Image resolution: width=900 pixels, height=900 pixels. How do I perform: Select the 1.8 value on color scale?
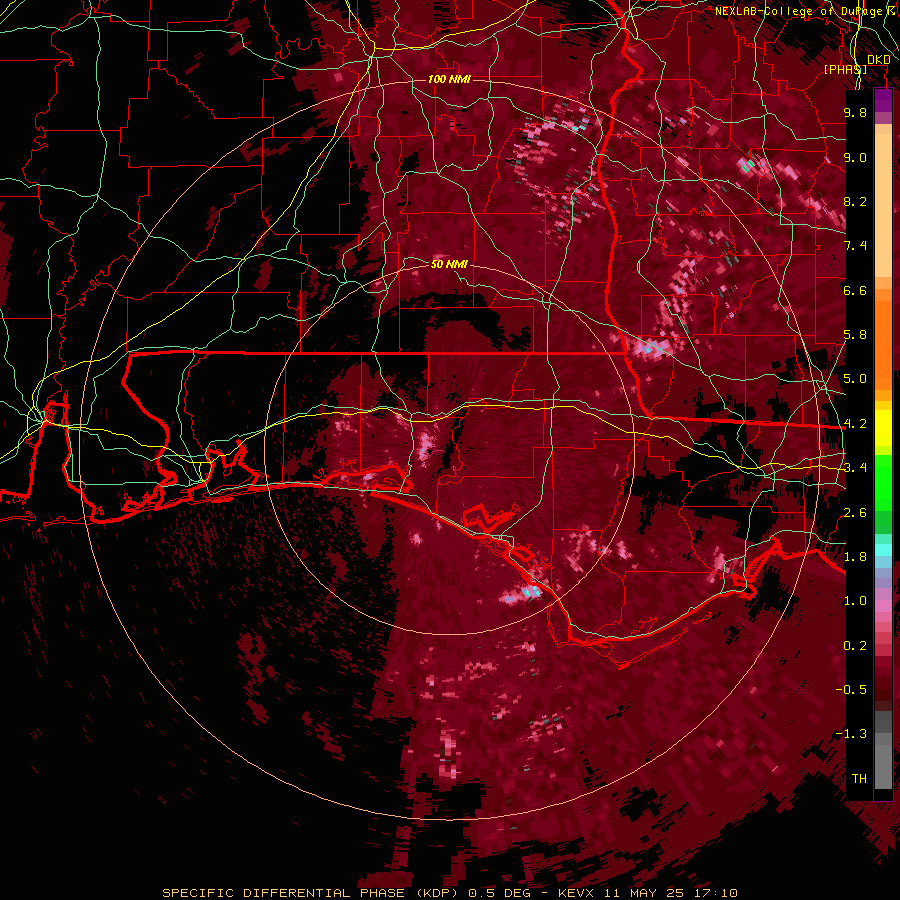855,557
